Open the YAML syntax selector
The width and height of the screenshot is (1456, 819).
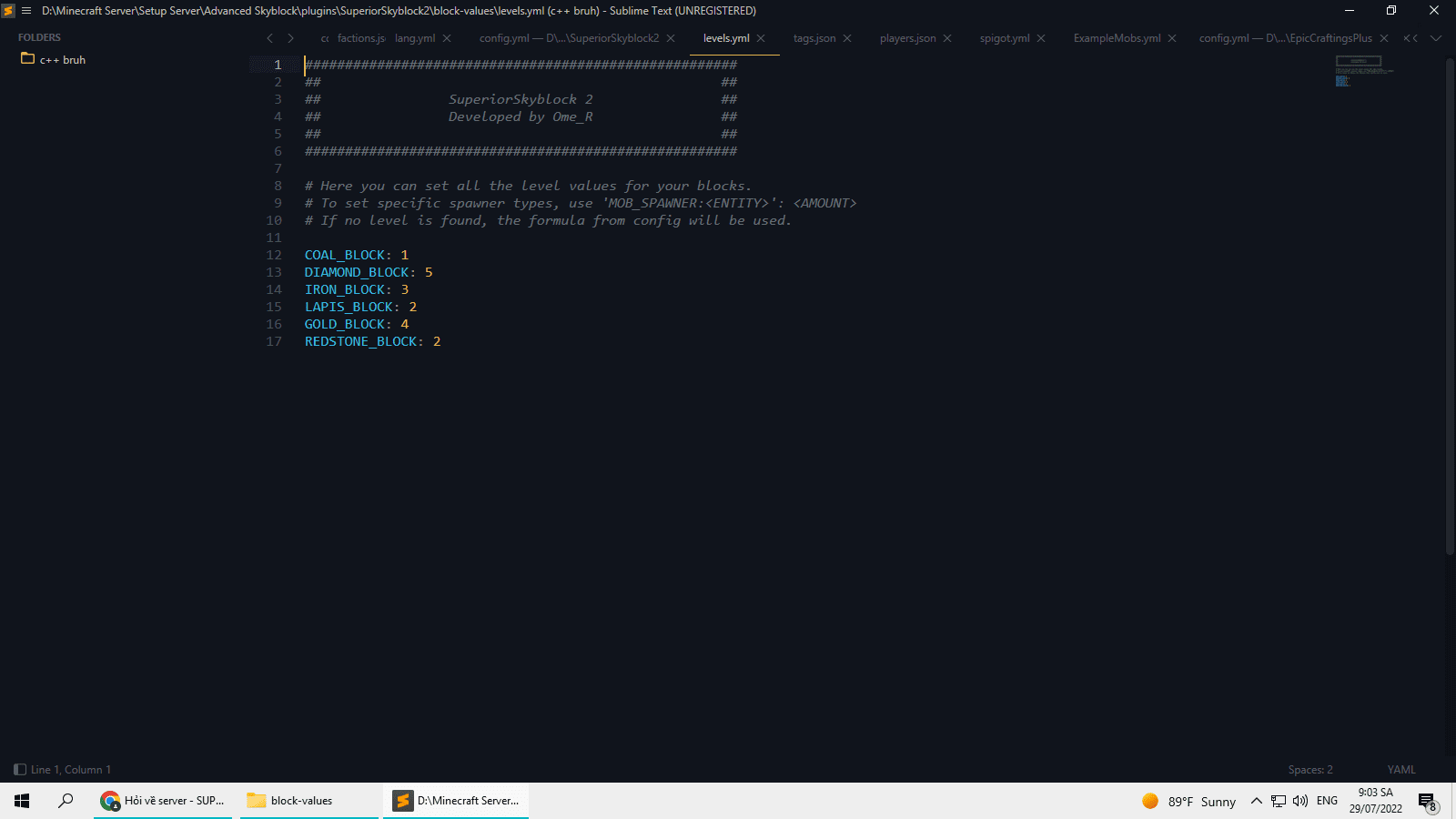(1400, 770)
